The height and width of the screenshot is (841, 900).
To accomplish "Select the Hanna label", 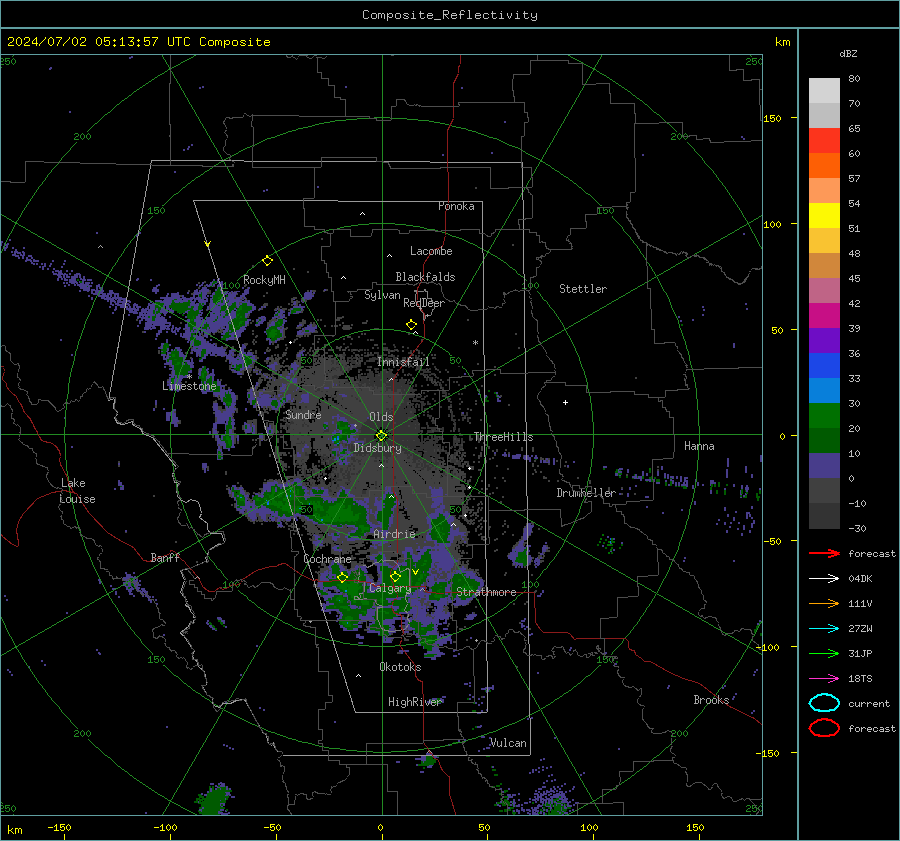I will pyautogui.click(x=699, y=446).
